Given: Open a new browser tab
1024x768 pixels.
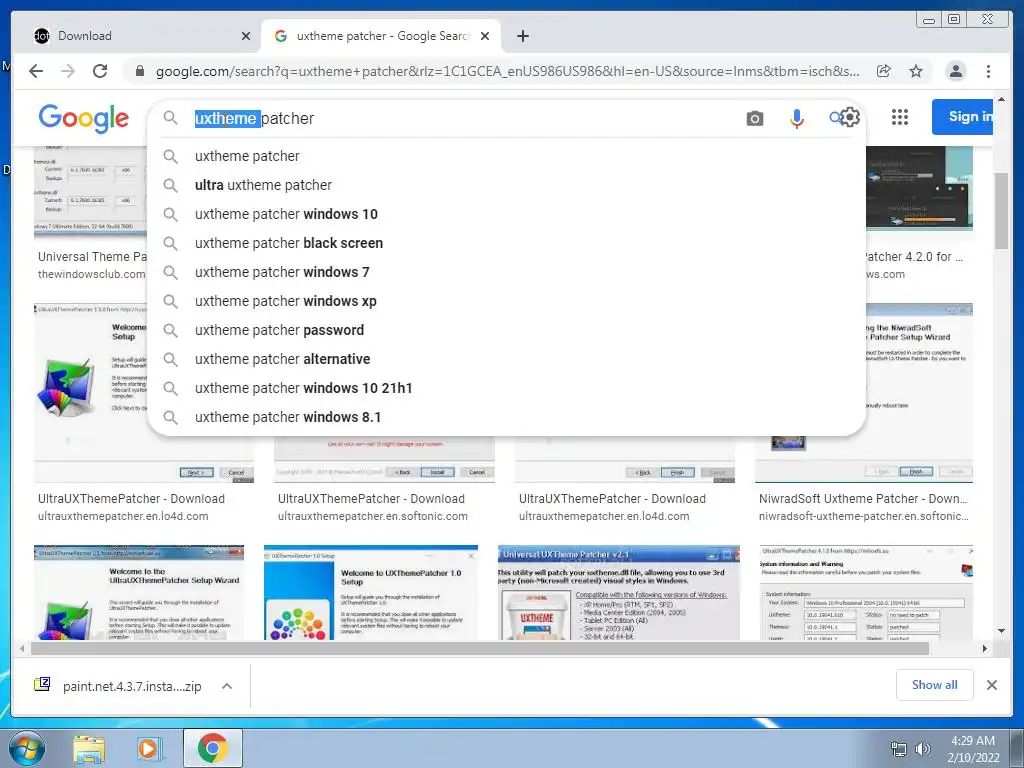Looking at the screenshot, I should [522, 36].
